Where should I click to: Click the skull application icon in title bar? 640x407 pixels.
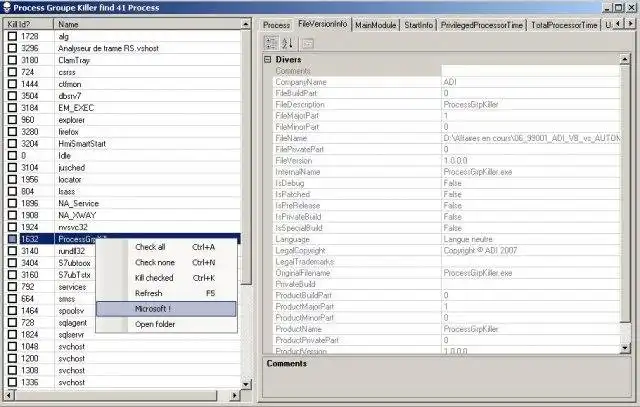pos(7,7)
